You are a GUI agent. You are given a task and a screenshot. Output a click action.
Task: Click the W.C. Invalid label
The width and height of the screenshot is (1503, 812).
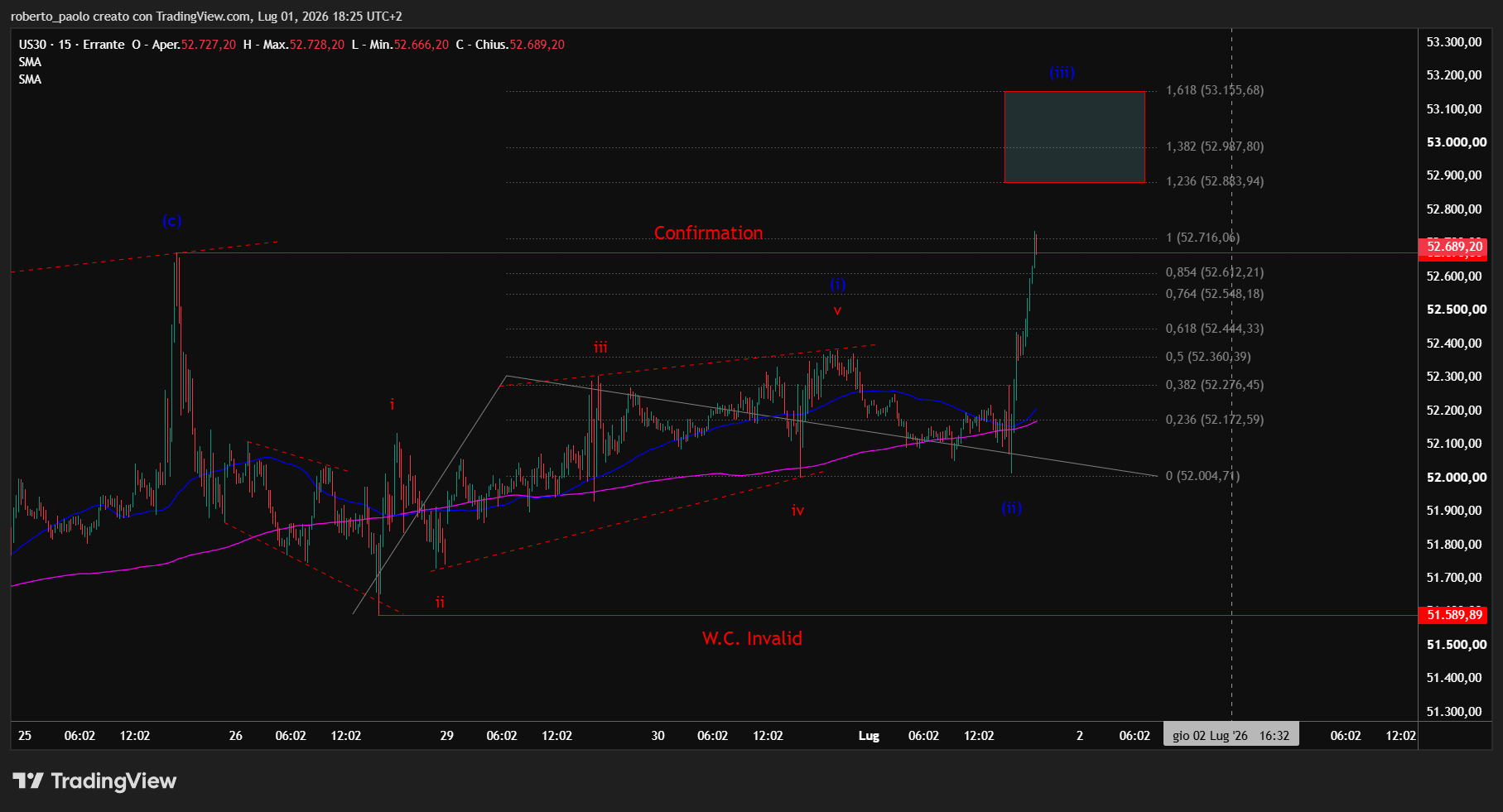(752, 638)
